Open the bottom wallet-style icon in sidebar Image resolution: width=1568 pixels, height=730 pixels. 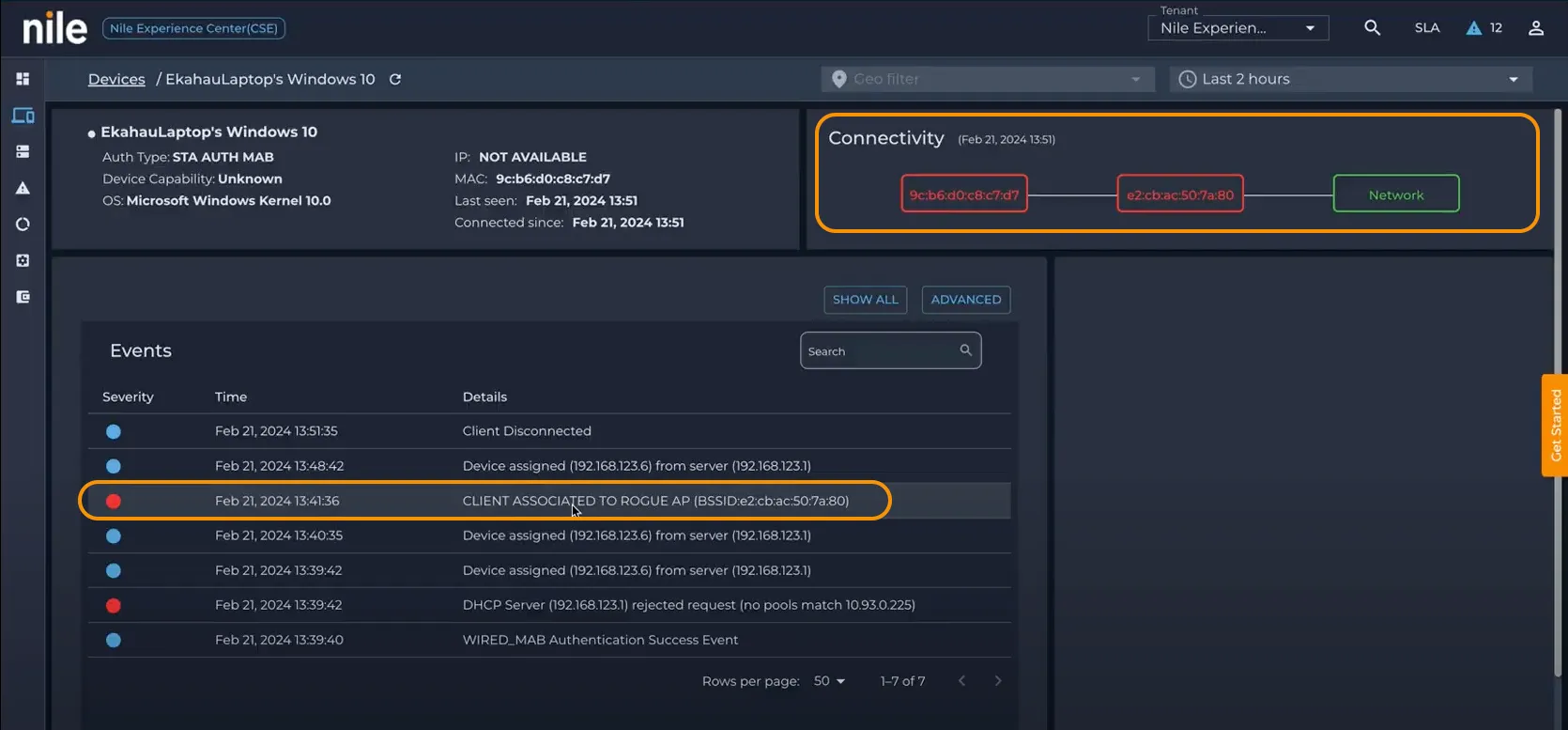pyautogui.click(x=23, y=297)
